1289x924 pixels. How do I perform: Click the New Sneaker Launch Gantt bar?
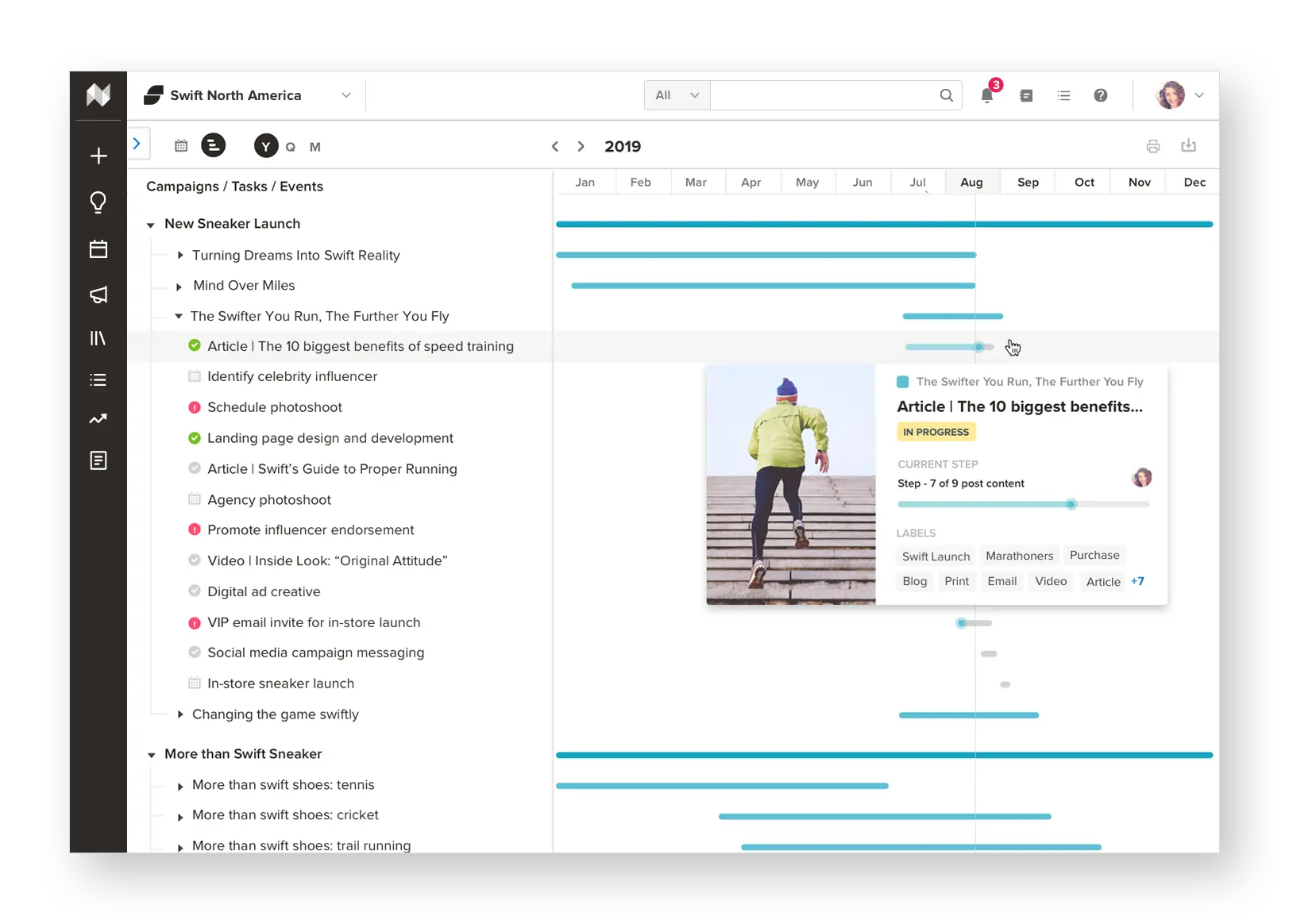(x=884, y=225)
